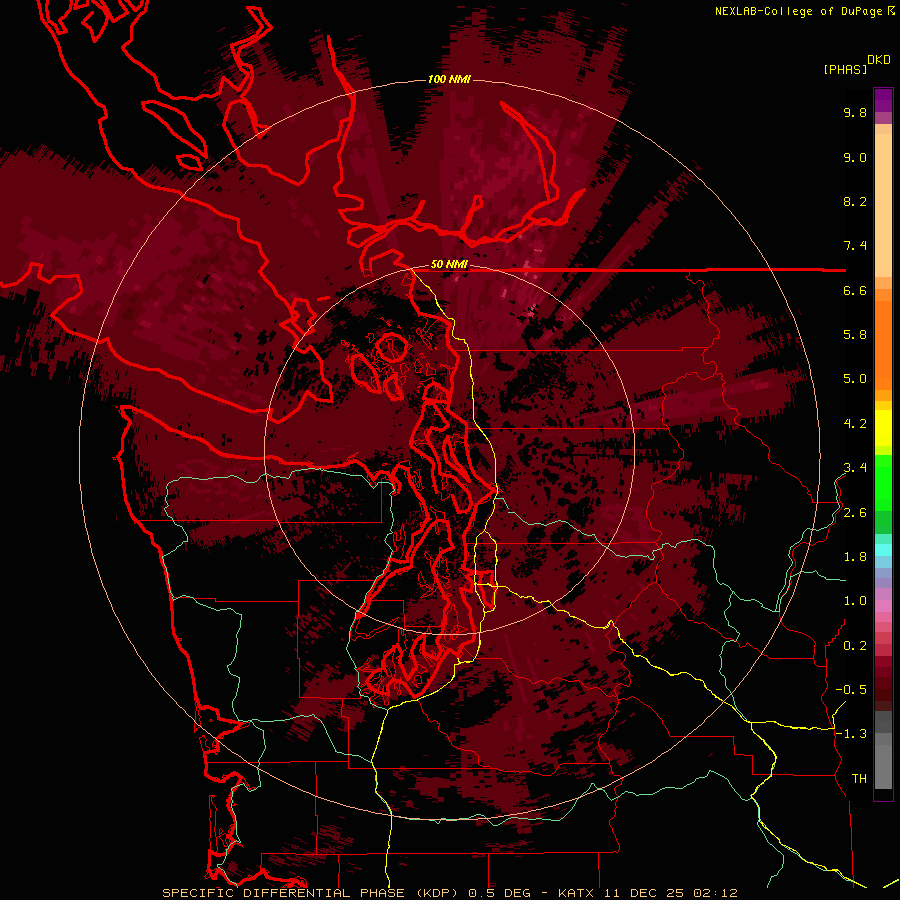Click the 3.4 value on the color scale
Screen dimensions: 900x900
coord(855,468)
